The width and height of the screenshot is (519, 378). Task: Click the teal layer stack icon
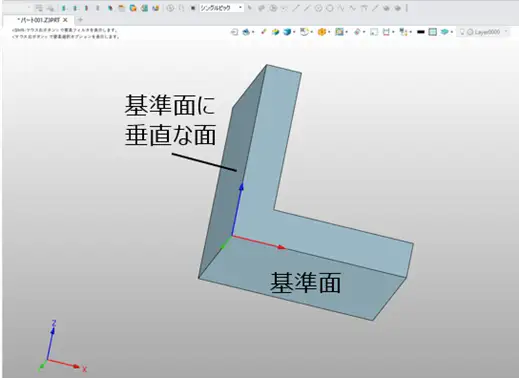click(444, 32)
